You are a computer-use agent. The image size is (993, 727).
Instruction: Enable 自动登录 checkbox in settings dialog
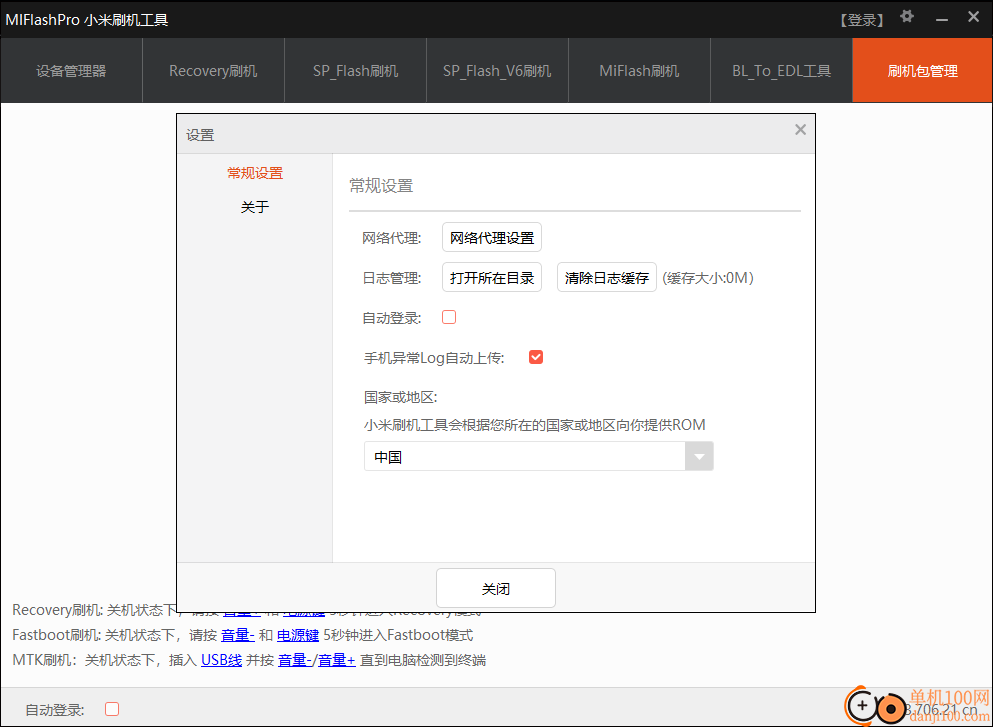[x=449, y=317]
